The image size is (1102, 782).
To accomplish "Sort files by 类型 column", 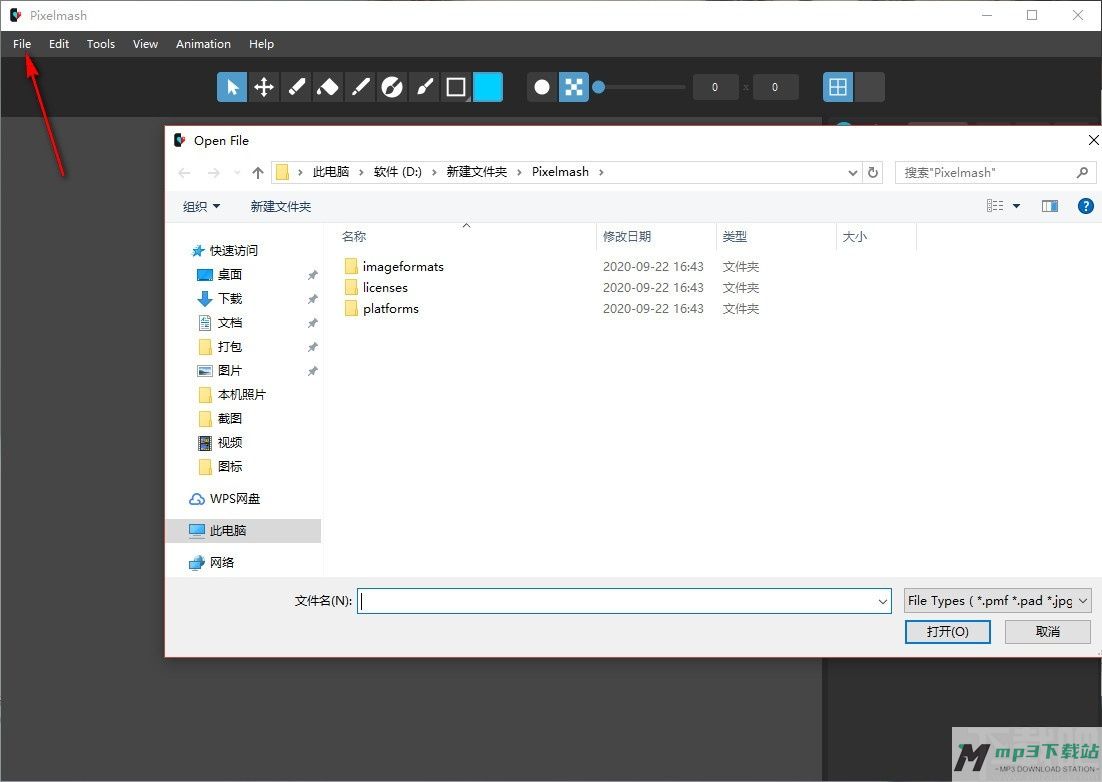I will pyautogui.click(x=734, y=237).
